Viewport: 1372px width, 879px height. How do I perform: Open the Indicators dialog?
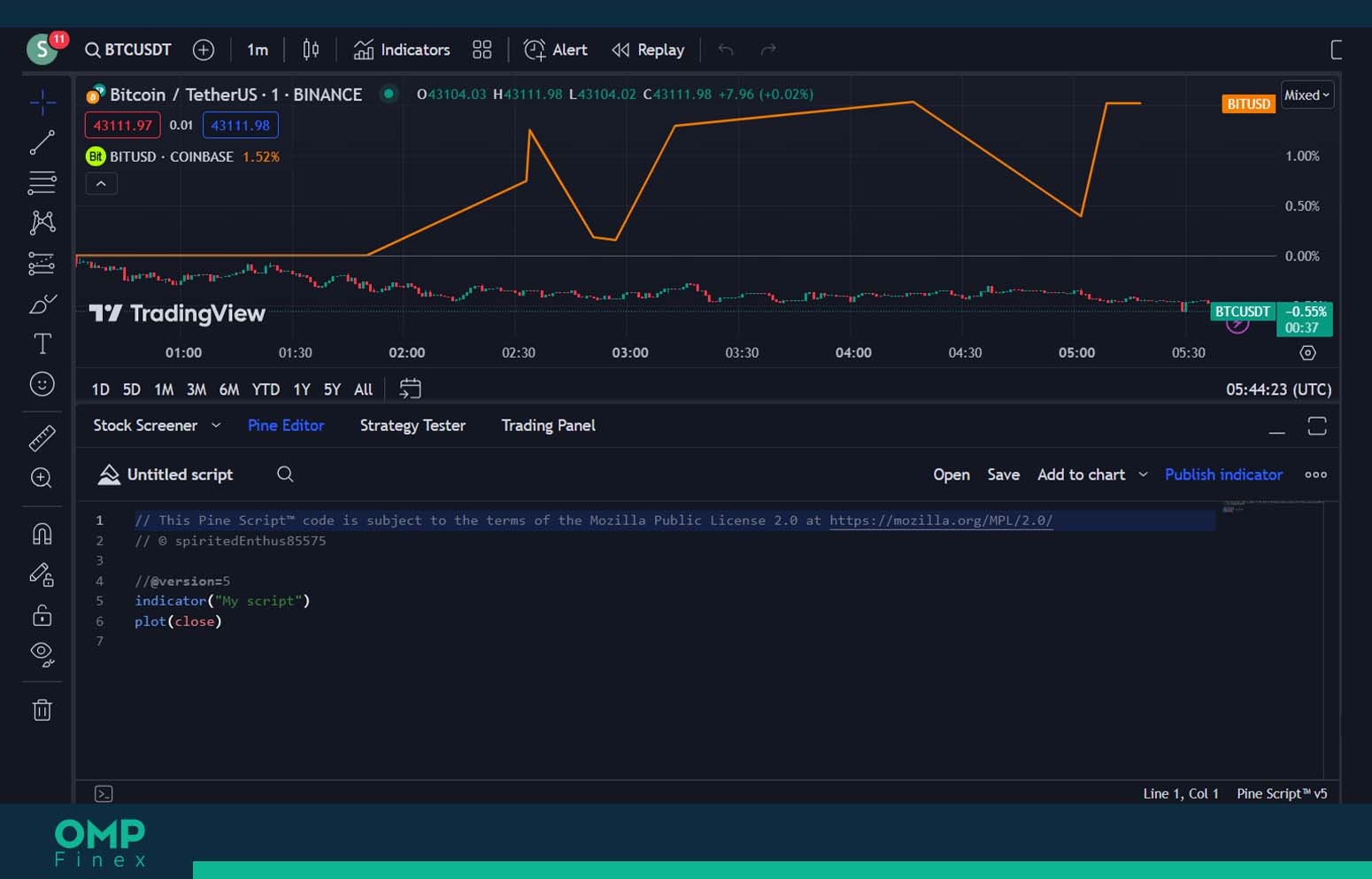(x=402, y=50)
